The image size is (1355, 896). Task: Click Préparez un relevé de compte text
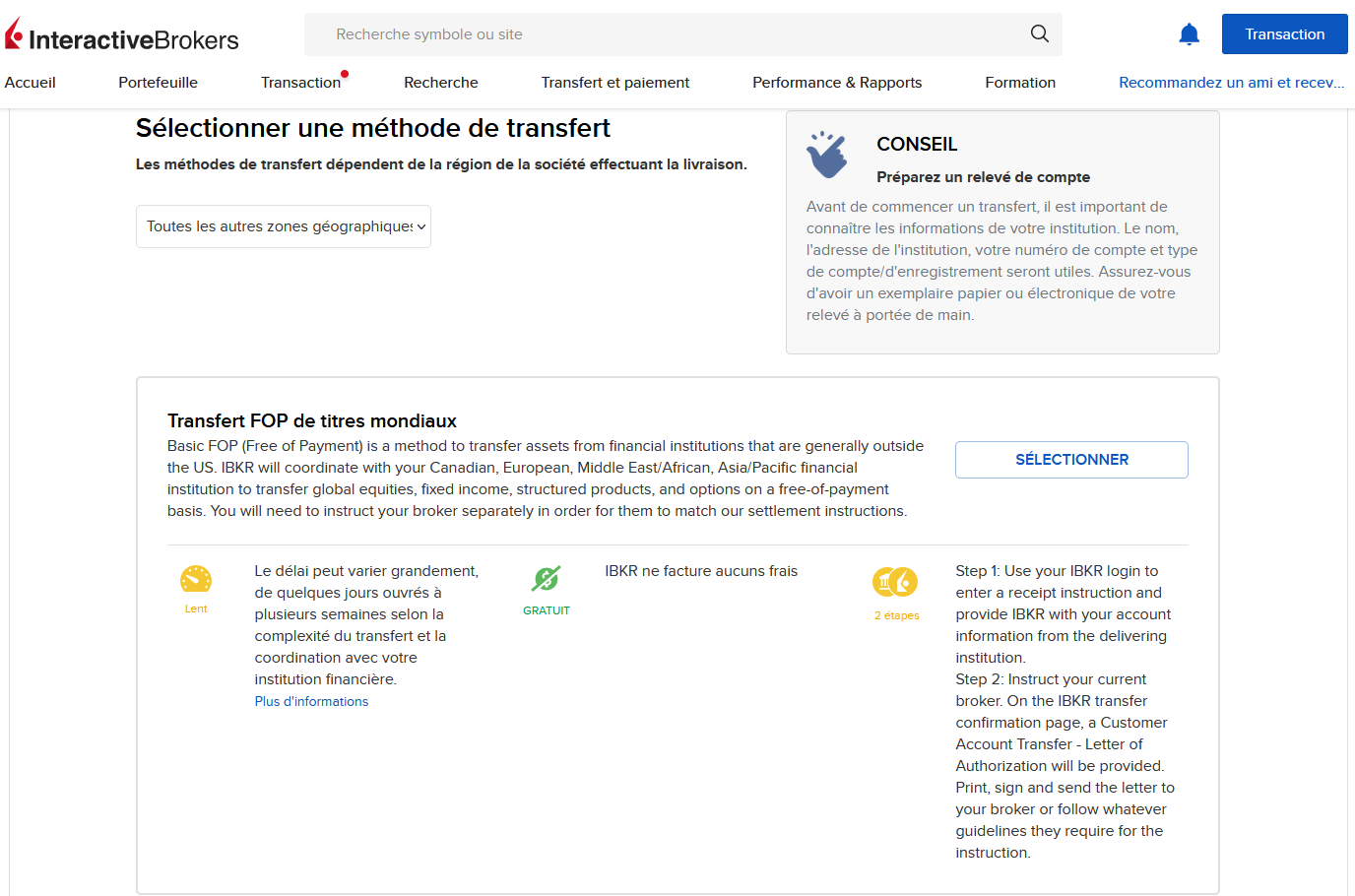(983, 177)
